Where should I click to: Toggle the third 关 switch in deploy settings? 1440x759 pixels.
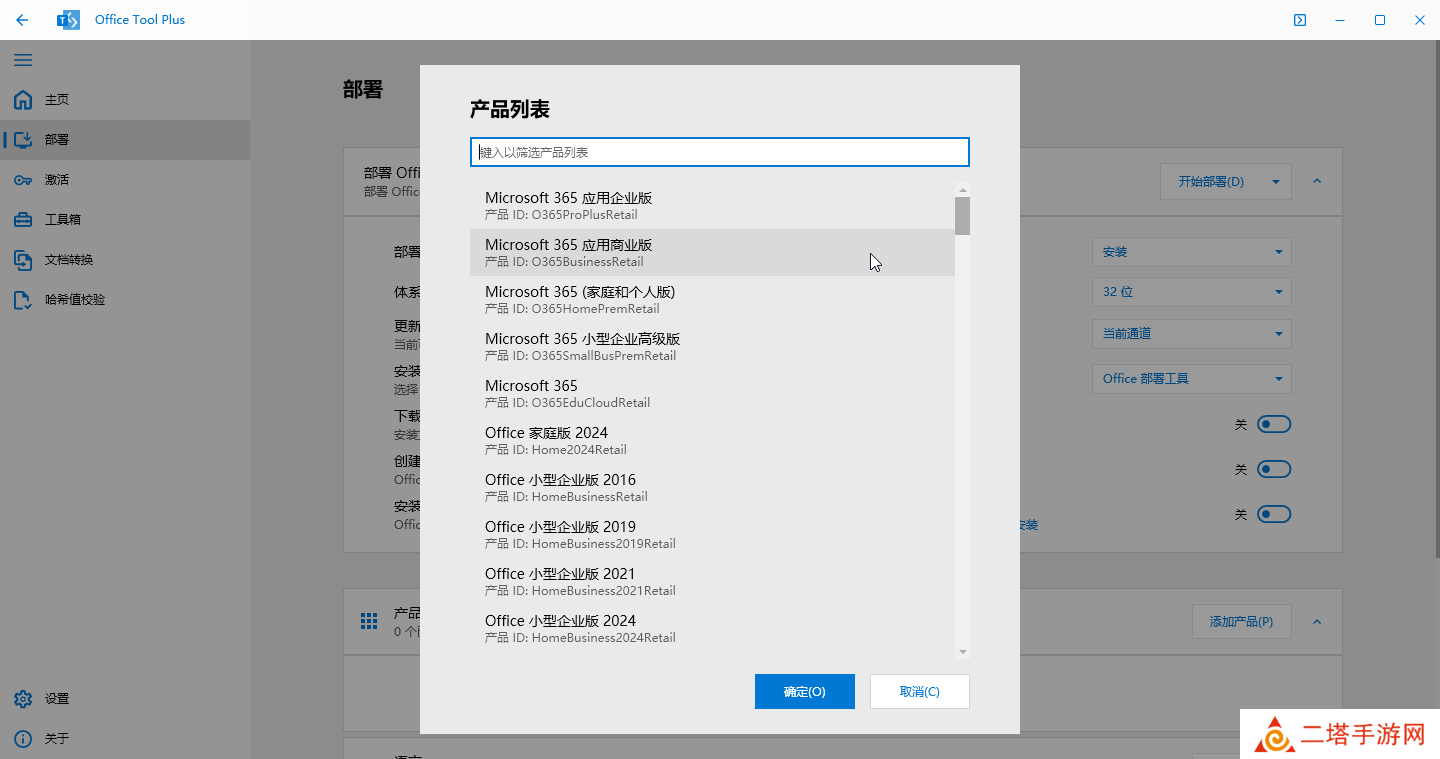pyautogui.click(x=1274, y=514)
